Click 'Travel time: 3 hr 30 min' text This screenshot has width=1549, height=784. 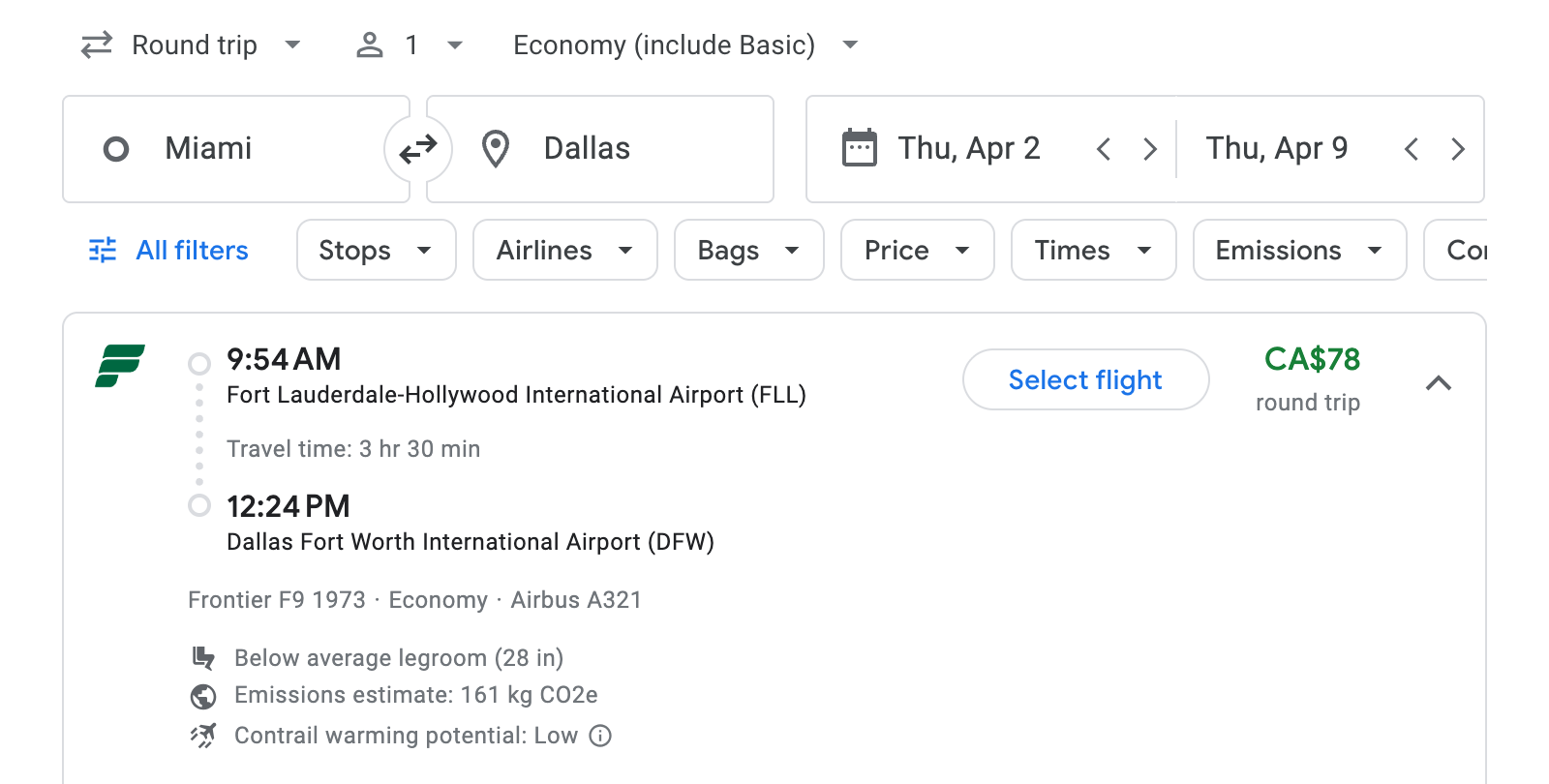[x=353, y=449]
